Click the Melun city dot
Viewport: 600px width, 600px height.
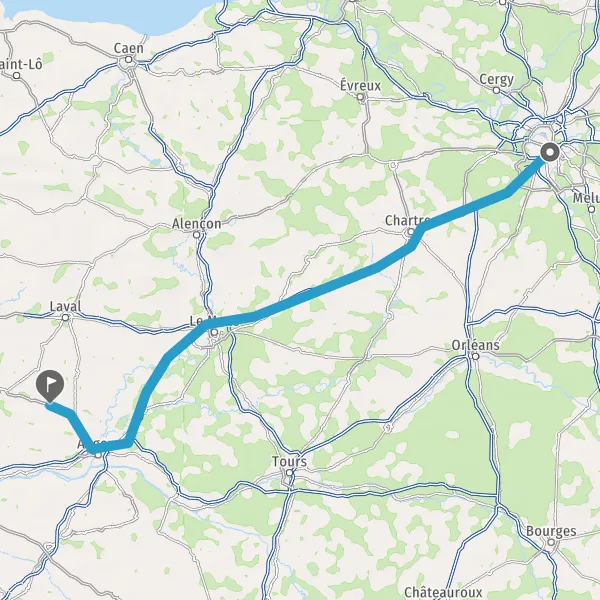point(592,209)
